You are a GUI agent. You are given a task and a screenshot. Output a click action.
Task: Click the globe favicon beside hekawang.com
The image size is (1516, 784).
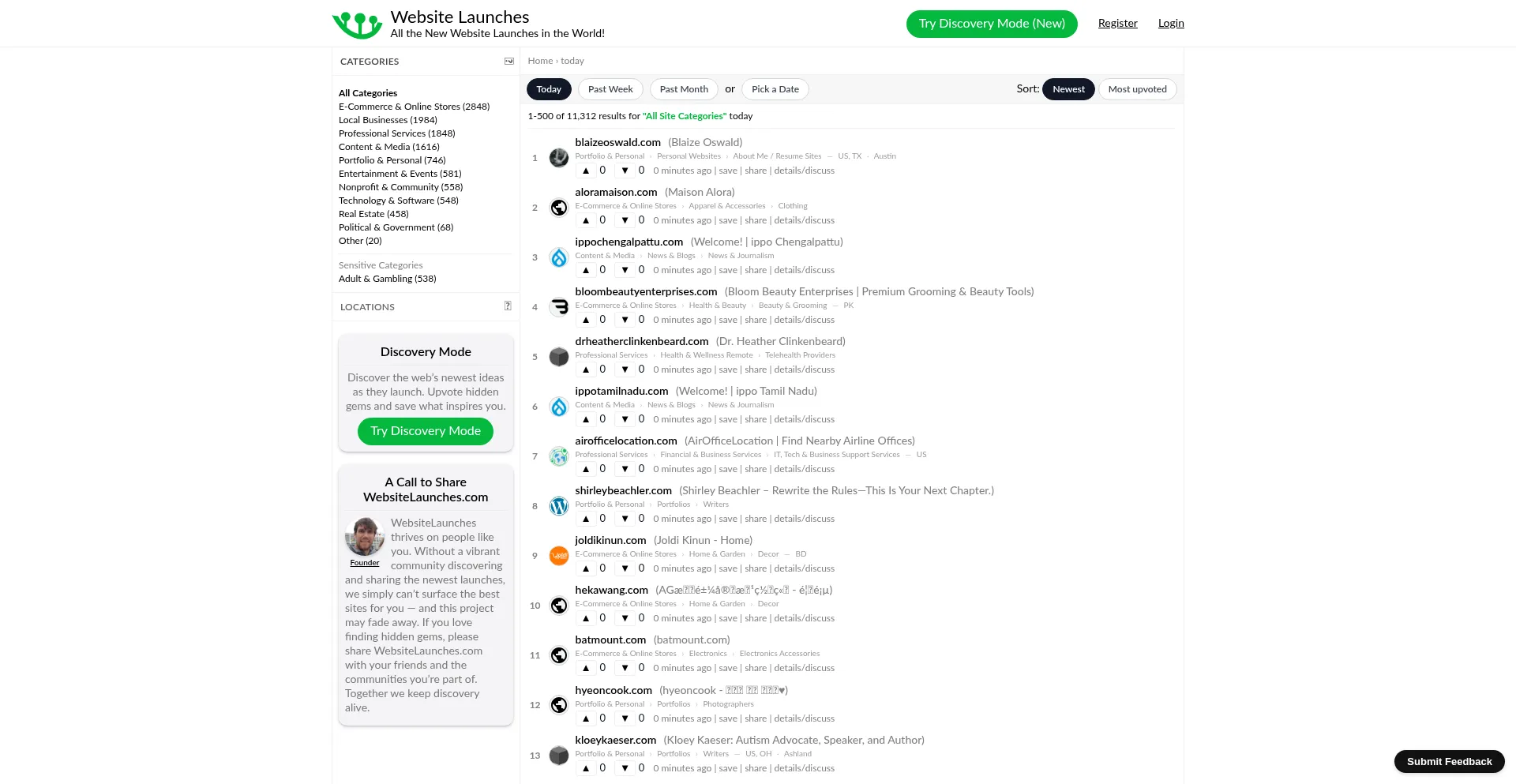tap(559, 606)
